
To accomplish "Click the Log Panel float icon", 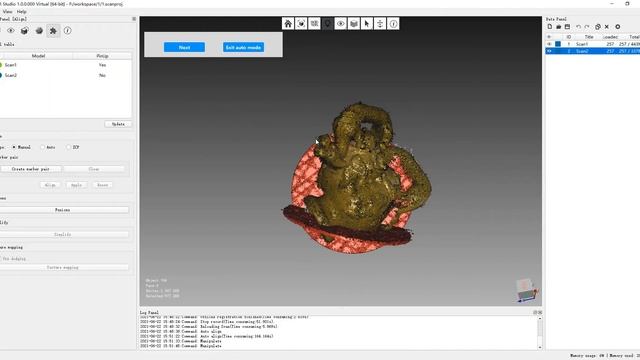I will tap(535, 312).
